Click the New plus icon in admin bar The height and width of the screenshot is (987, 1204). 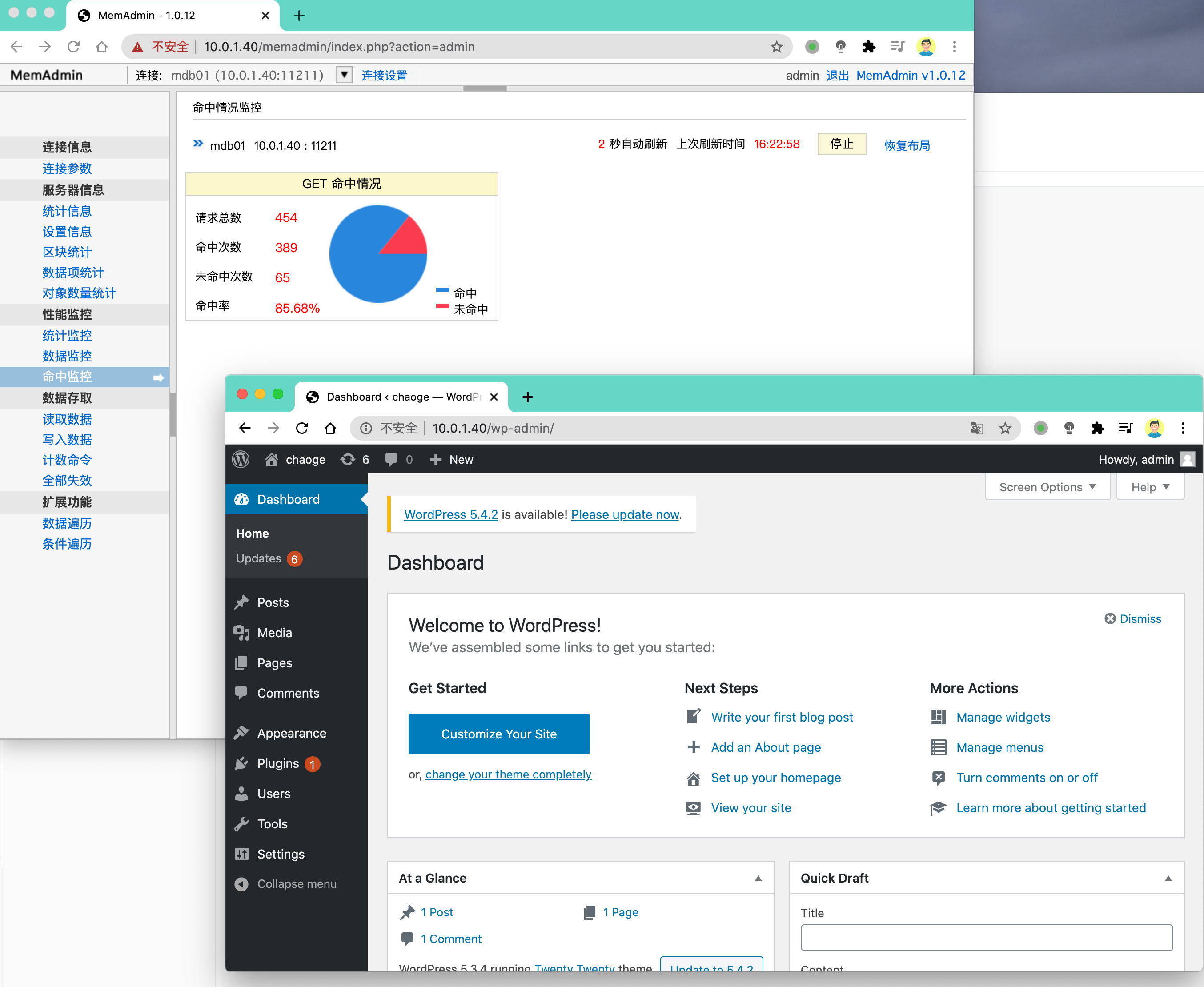point(435,459)
